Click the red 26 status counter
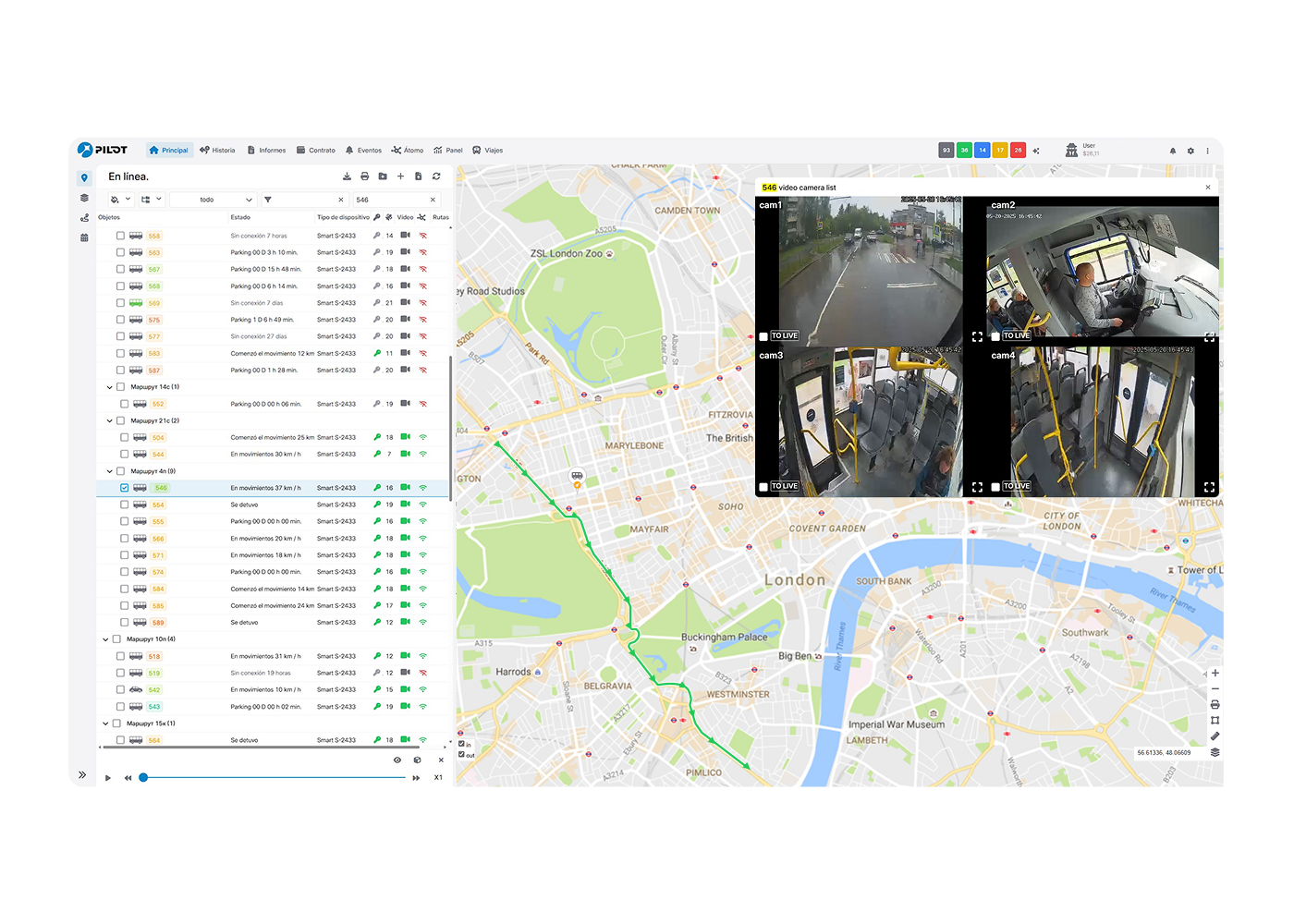The width and height of the screenshot is (1294, 924). click(x=1018, y=150)
